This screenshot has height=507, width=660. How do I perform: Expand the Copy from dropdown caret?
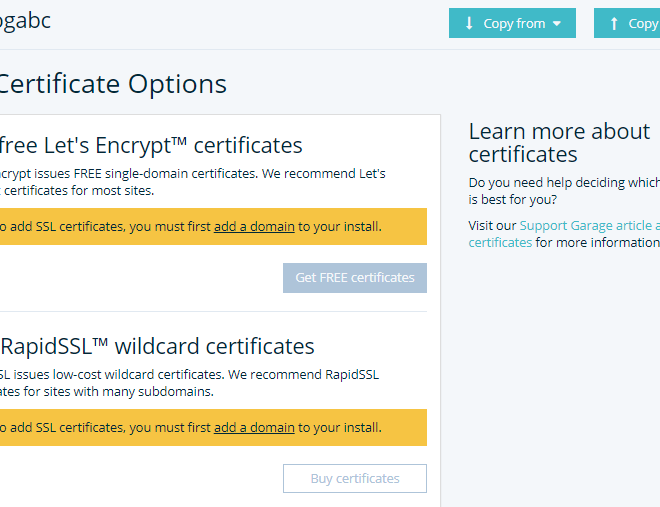click(557, 24)
